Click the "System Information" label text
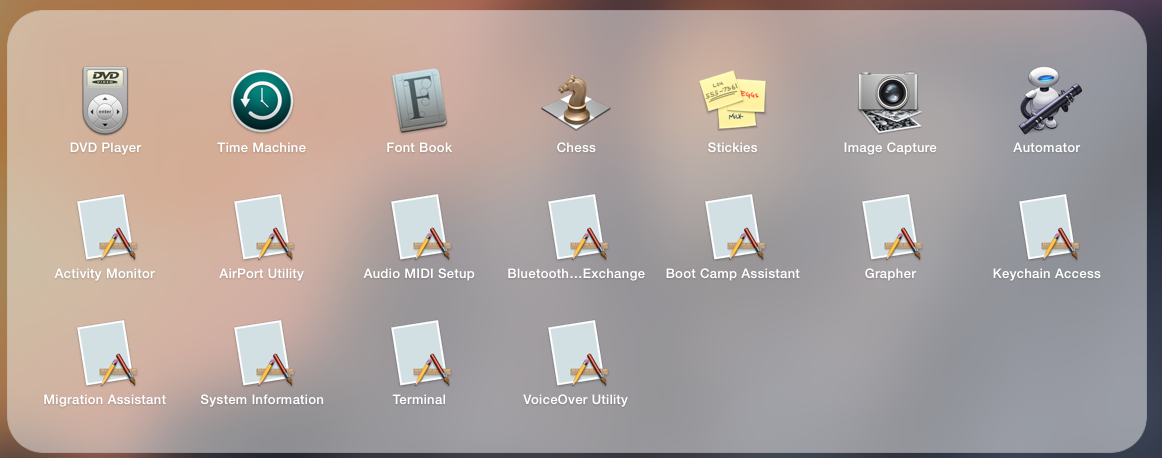1162x458 pixels. point(262,399)
